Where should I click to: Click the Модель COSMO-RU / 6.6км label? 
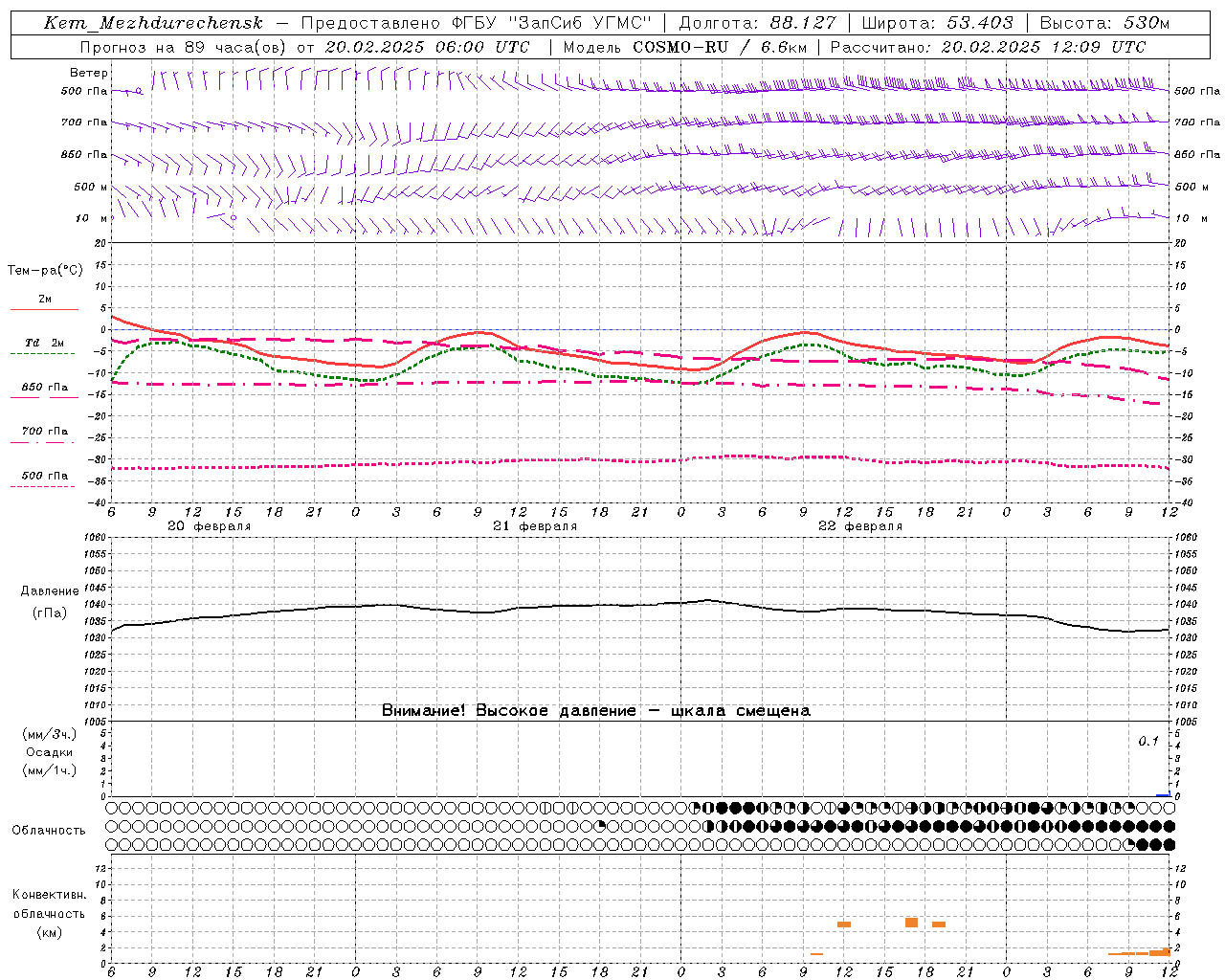(x=684, y=47)
